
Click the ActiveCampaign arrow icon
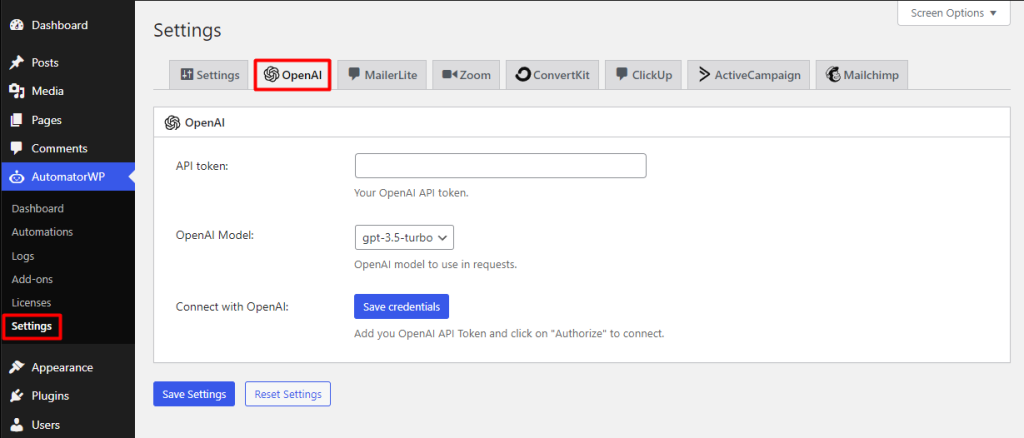click(704, 74)
